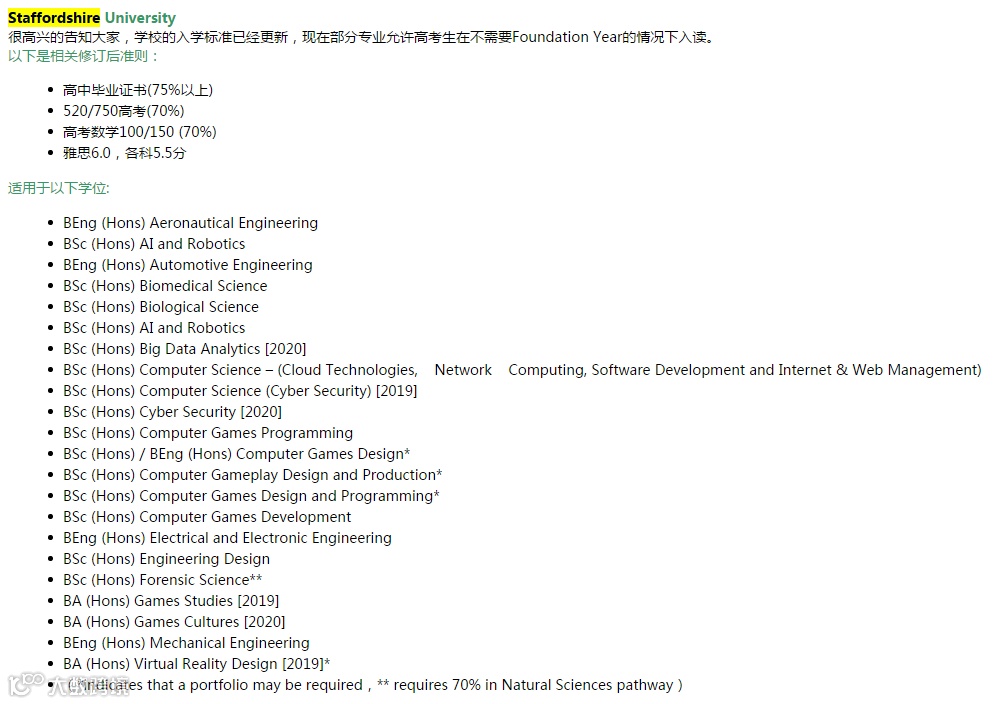Viewport: 994px width, 704px height.
Task: Click BEng (Hons) Mechanical Engineering
Action: click(x=186, y=641)
